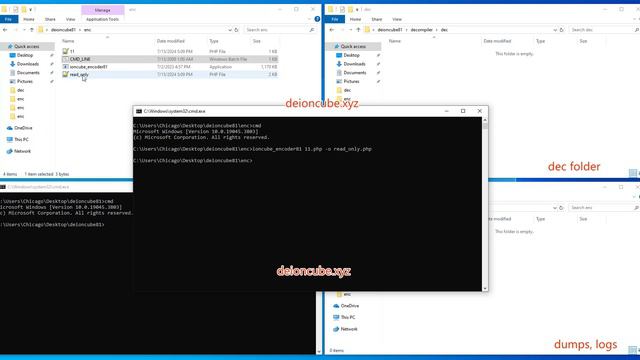Click the New folder icon in enc quick access toolbar
The width and height of the screenshot is (640, 360).
24,9
